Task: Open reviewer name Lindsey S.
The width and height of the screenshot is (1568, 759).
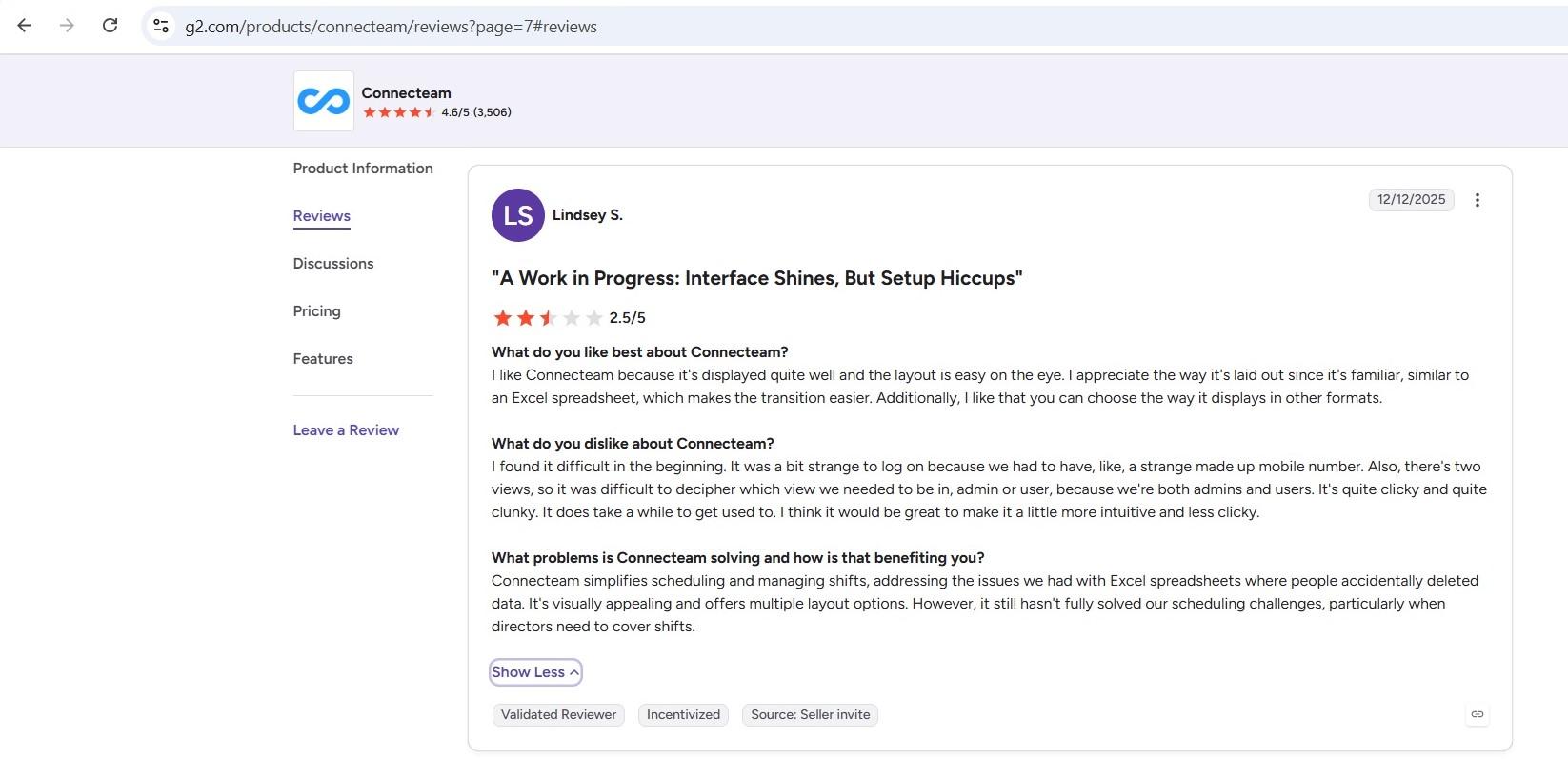Action: (588, 215)
